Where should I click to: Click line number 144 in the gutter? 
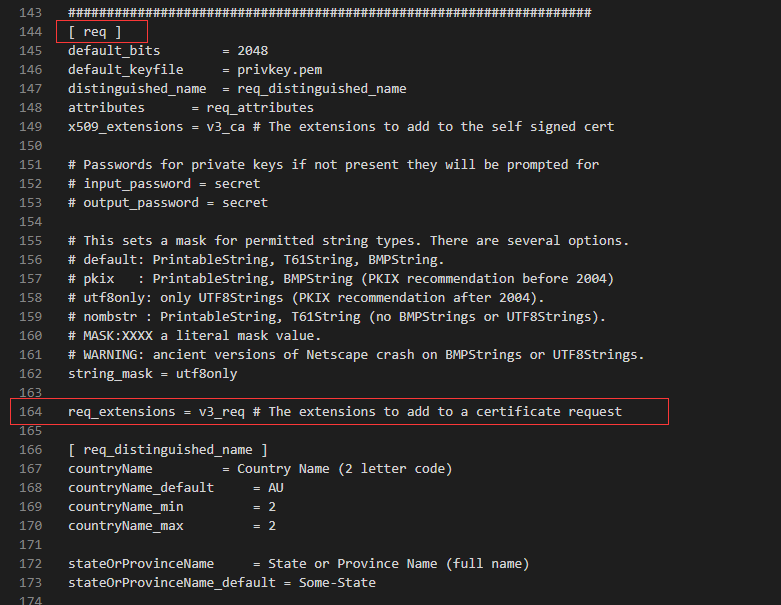(x=30, y=32)
